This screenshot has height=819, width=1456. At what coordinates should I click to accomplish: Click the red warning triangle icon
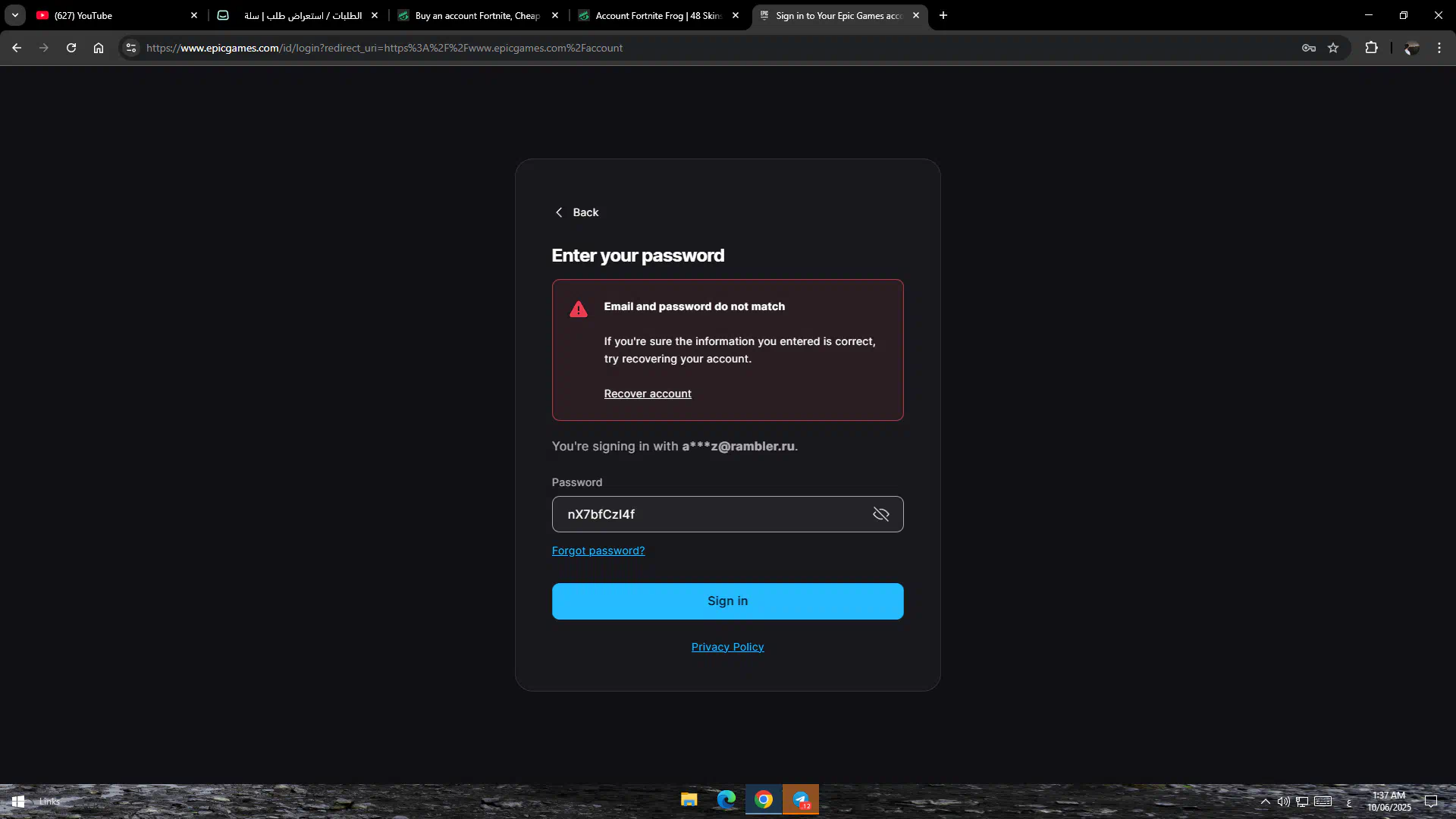[x=579, y=309]
